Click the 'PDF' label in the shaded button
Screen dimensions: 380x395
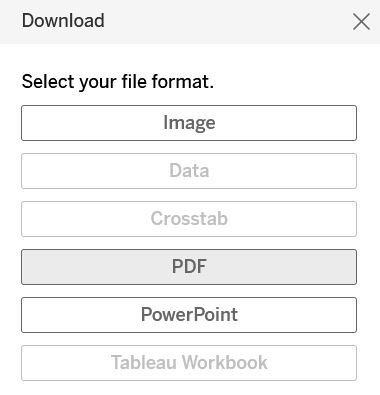189,267
